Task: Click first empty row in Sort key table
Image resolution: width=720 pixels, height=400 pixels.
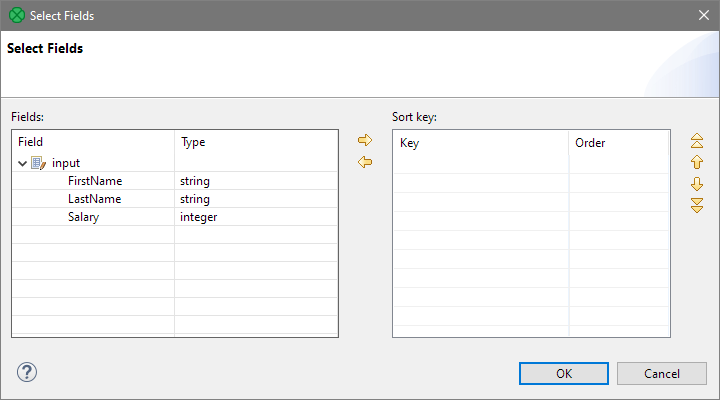Action: tap(480, 164)
